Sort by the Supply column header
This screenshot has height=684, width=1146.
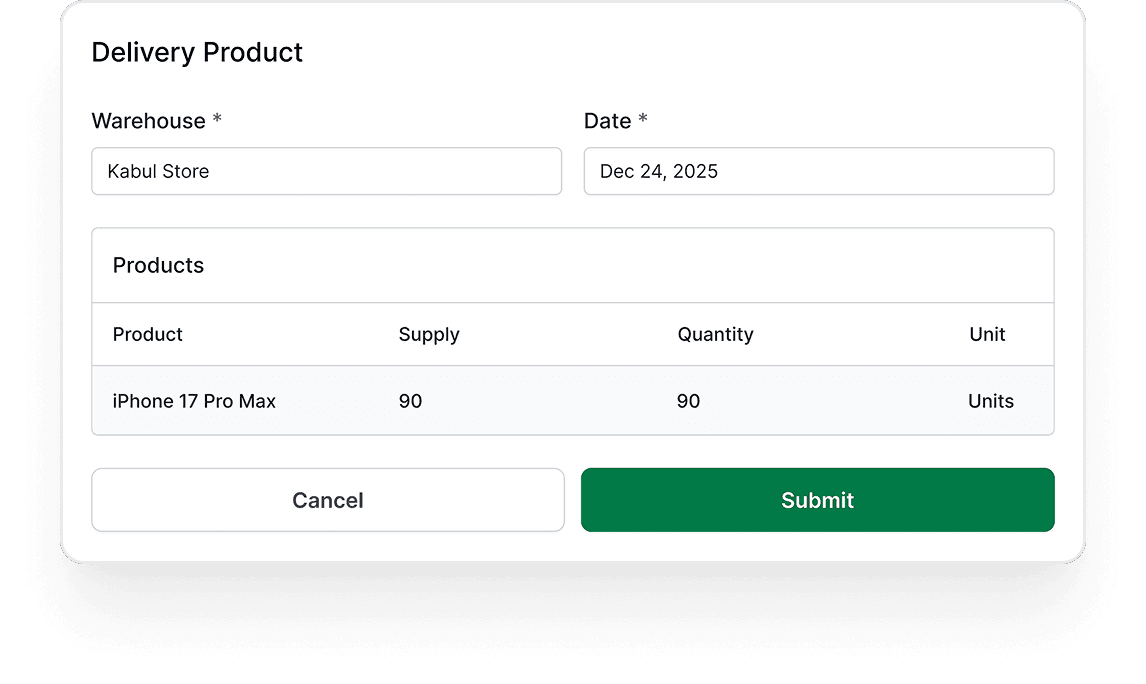coord(429,334)
